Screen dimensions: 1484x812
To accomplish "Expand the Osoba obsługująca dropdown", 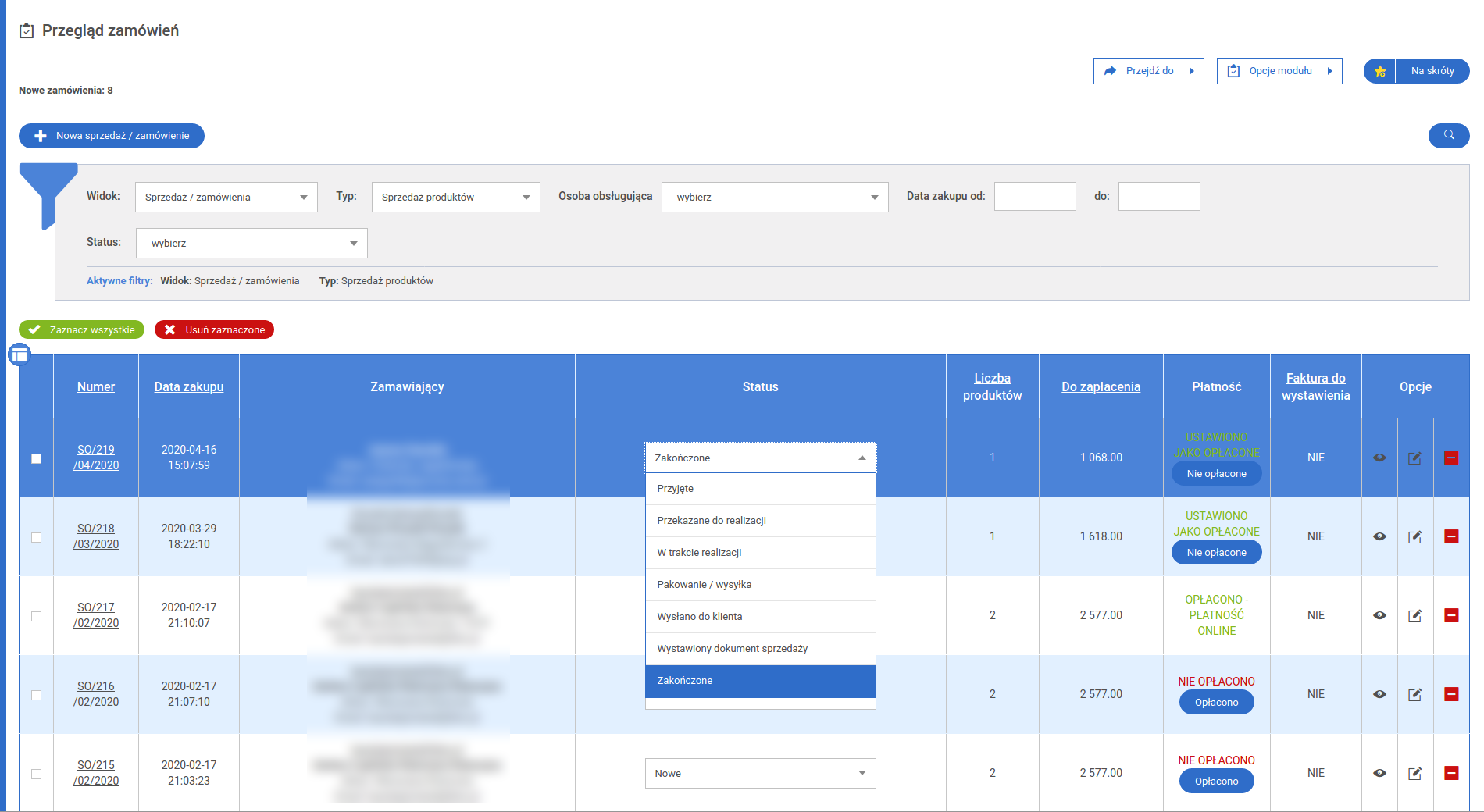I will pos(774,197).
